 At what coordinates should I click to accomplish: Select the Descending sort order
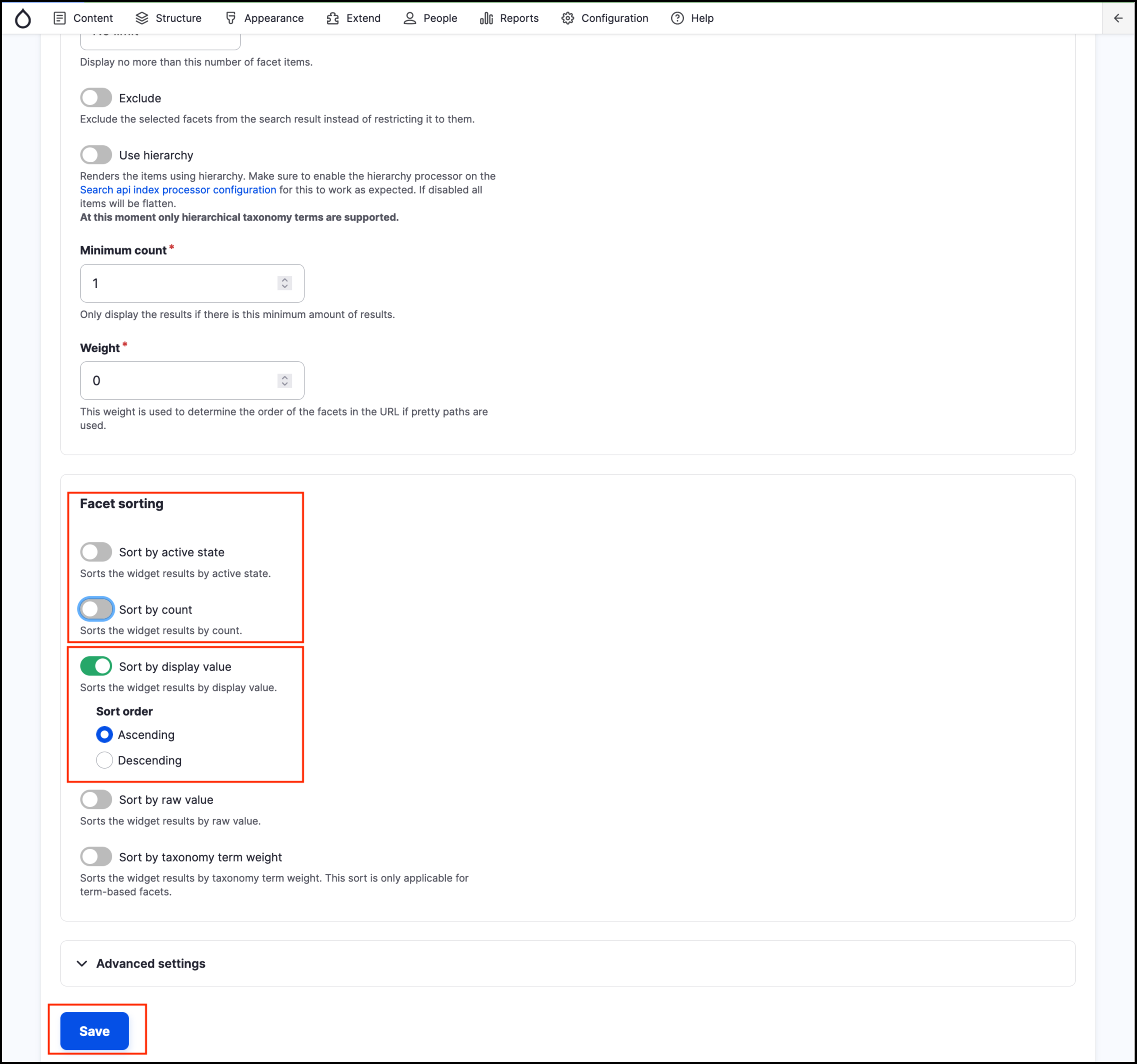tap(104, 760)
